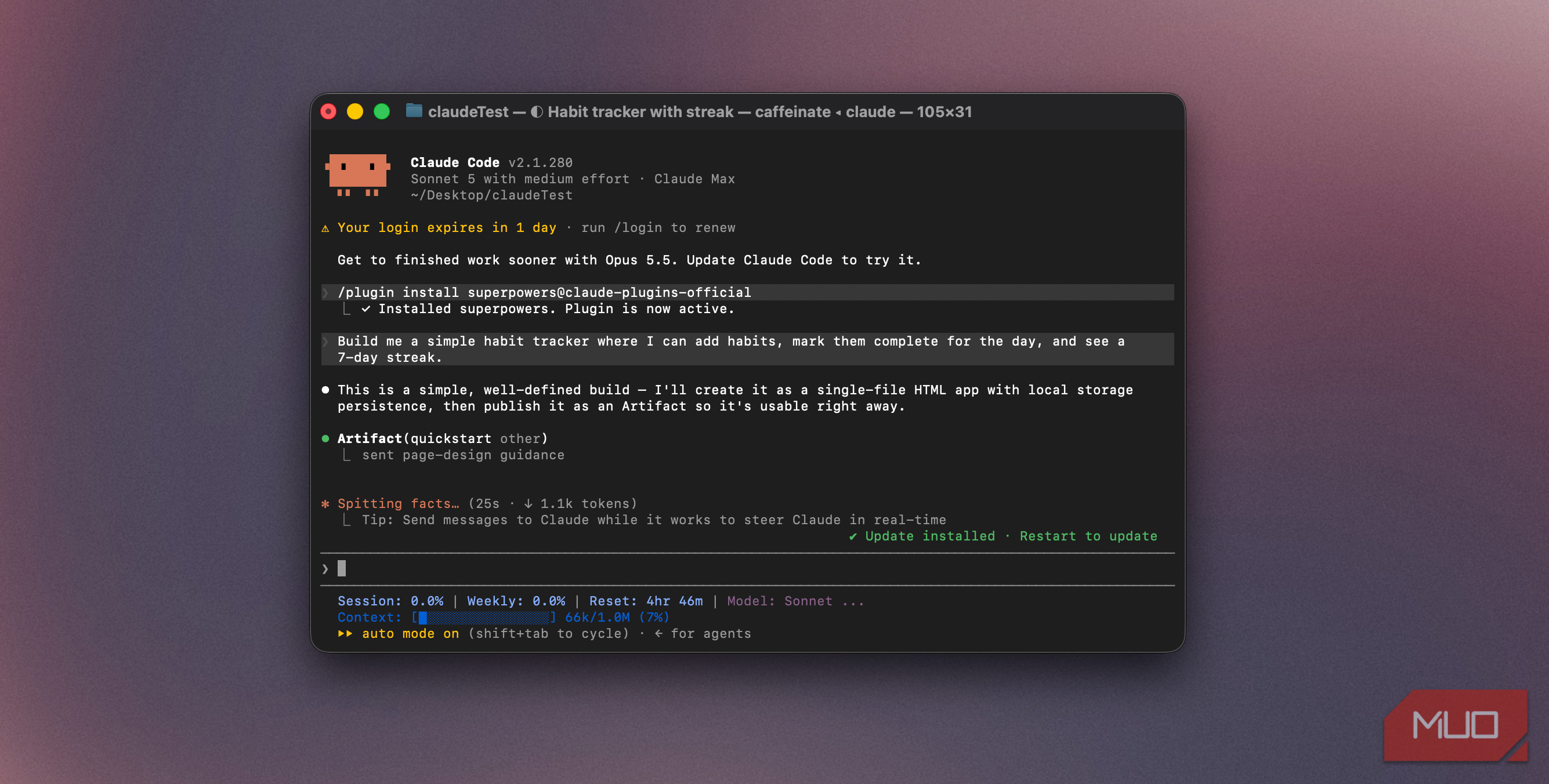Click the orange asterisk spinner beside Spitting facts
Viewport: 1549px width, 784px height.
click(x=325, y=503)
